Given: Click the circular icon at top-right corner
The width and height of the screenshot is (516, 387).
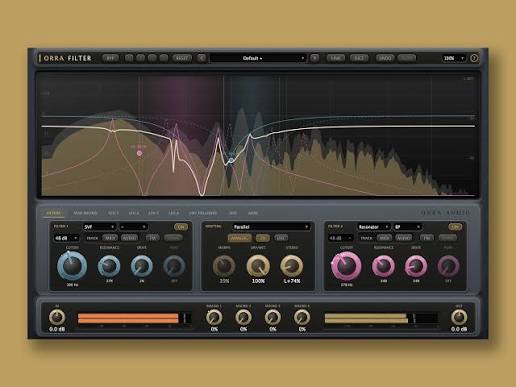Looking at the screenshot, I should point(474,58).
